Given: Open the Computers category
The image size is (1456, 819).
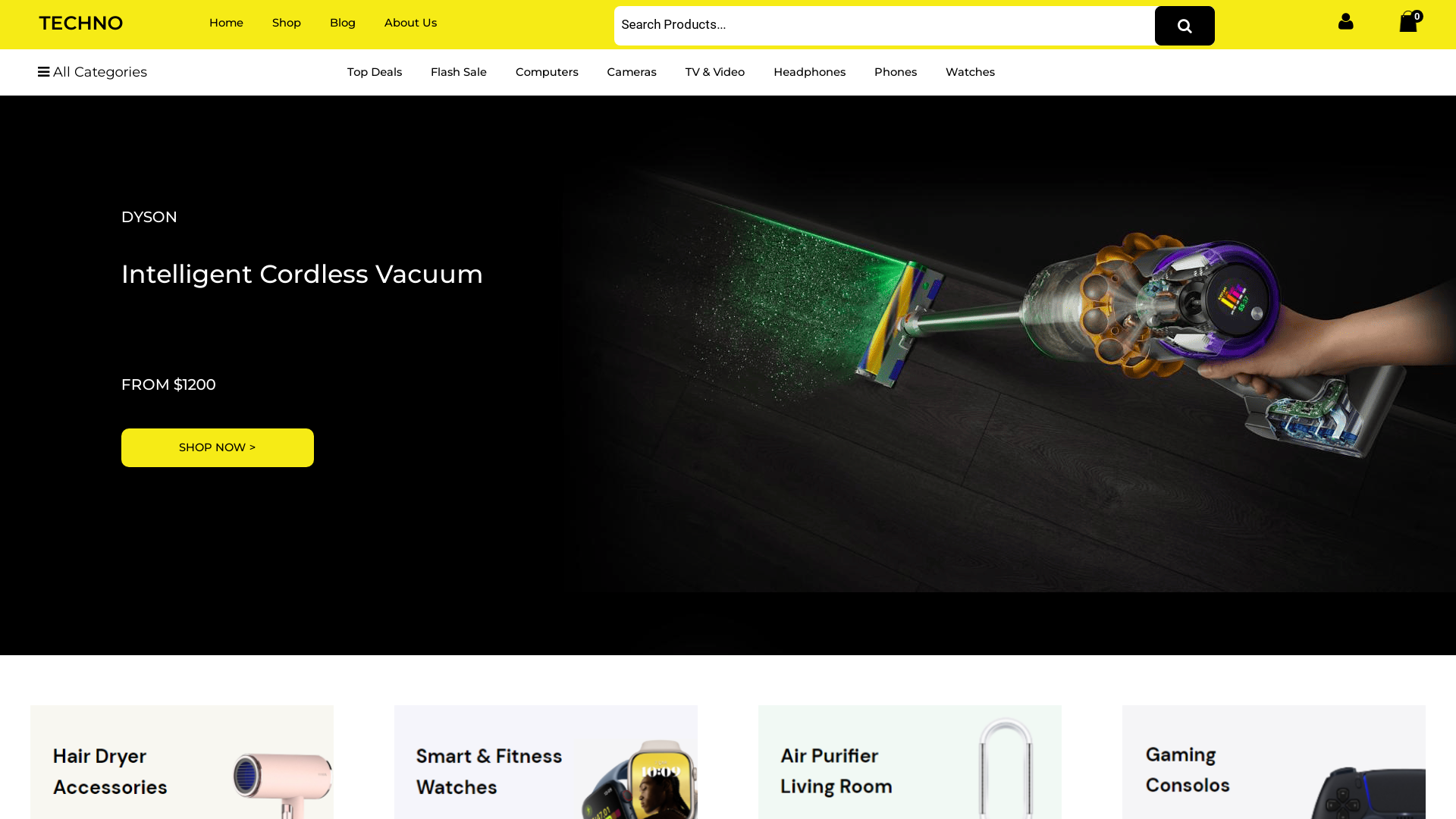Looking at the screenshot, I should tap(547, 72).
